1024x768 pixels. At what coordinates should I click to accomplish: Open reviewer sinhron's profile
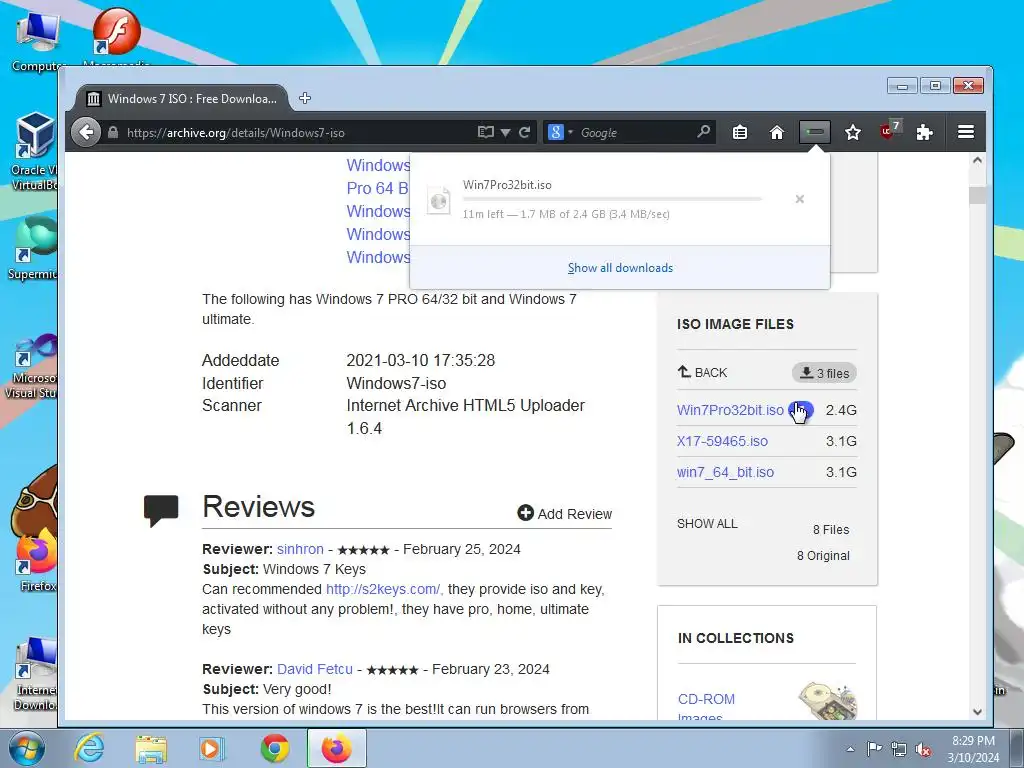pos(300,549)
